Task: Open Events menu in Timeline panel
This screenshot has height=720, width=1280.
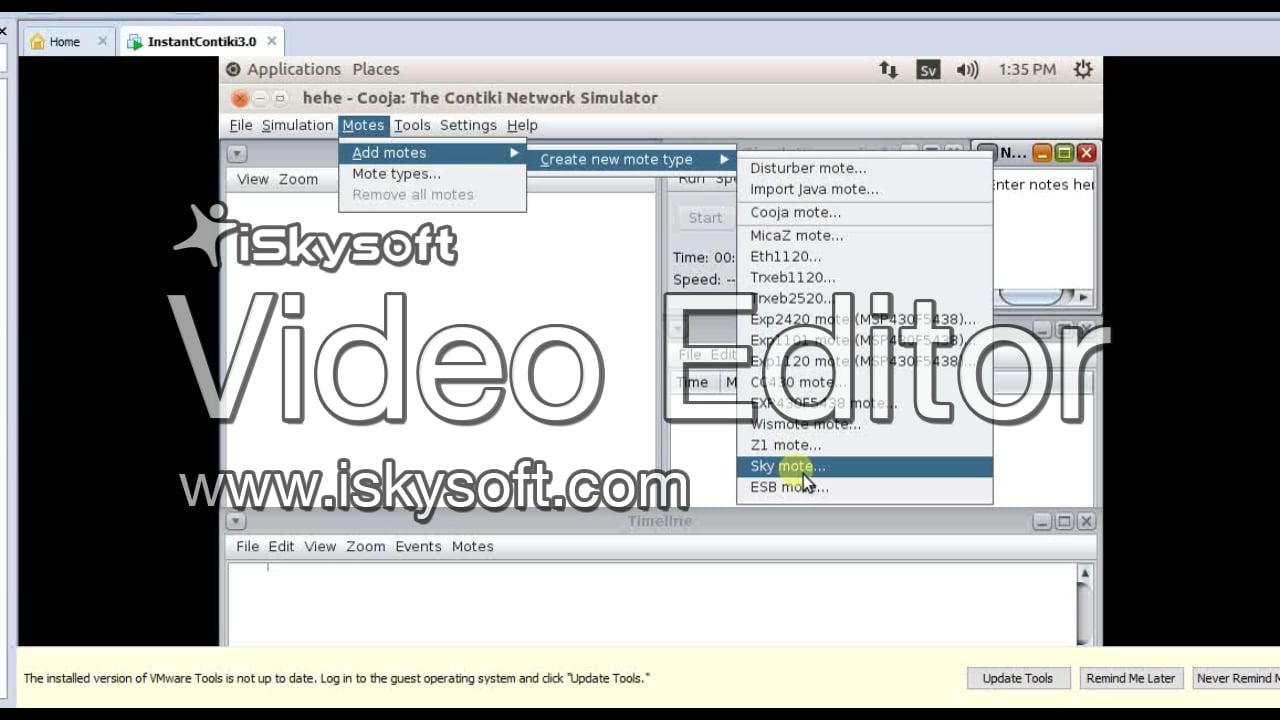Action: 418,546
